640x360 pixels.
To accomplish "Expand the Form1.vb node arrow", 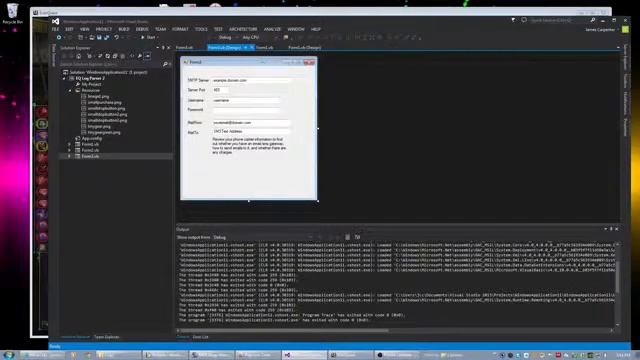I will tap(69, 144).
